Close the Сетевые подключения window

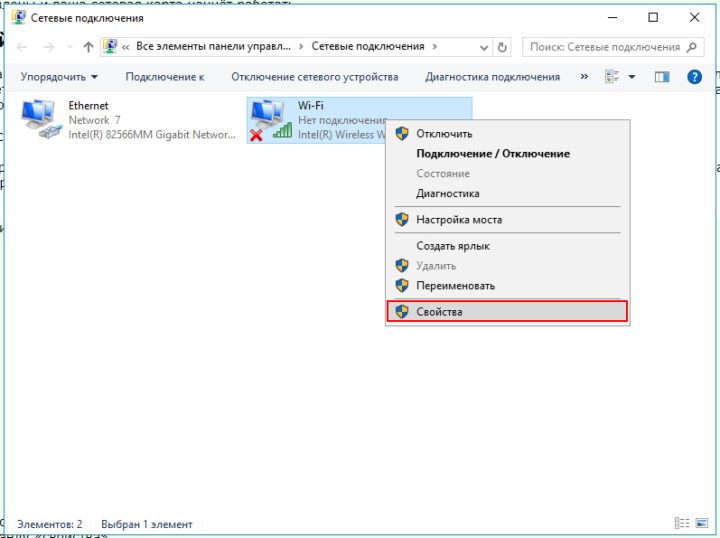coord(694,17)
